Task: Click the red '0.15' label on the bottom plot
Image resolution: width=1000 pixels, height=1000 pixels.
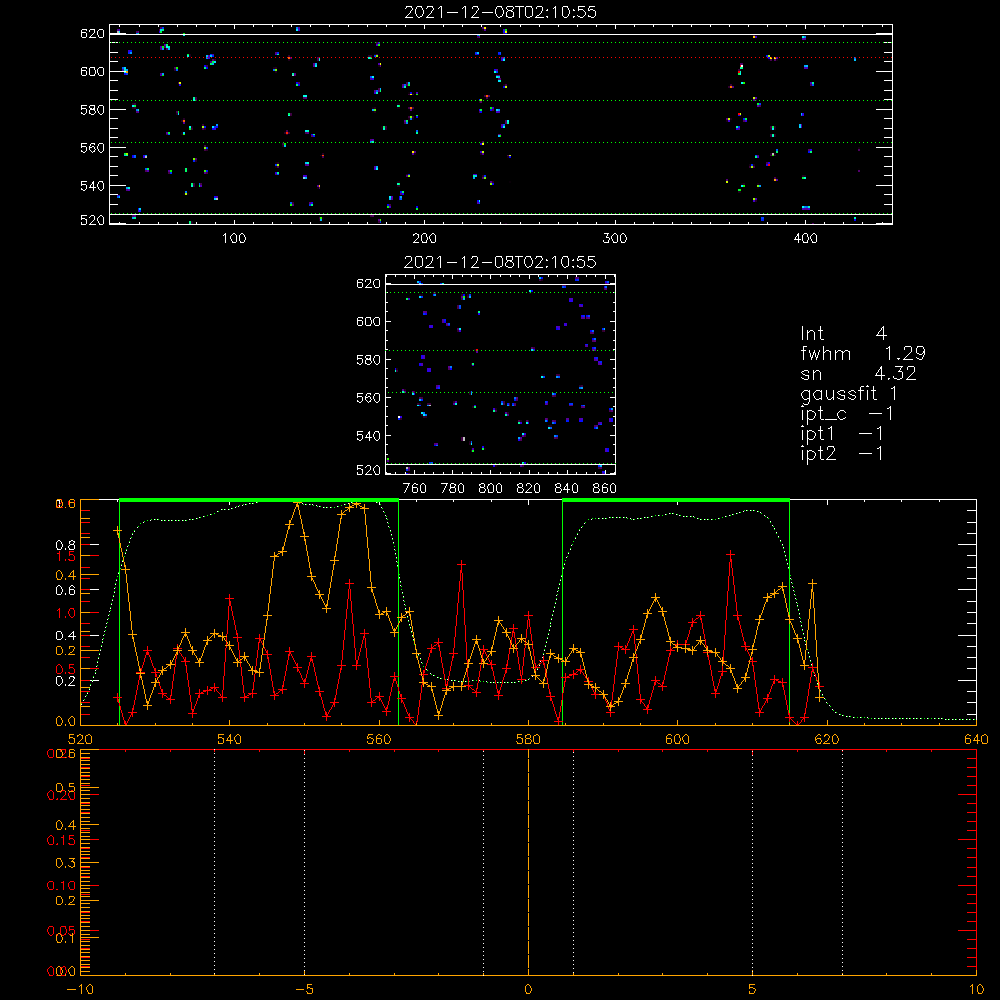Action: click(x=61, y=841)
